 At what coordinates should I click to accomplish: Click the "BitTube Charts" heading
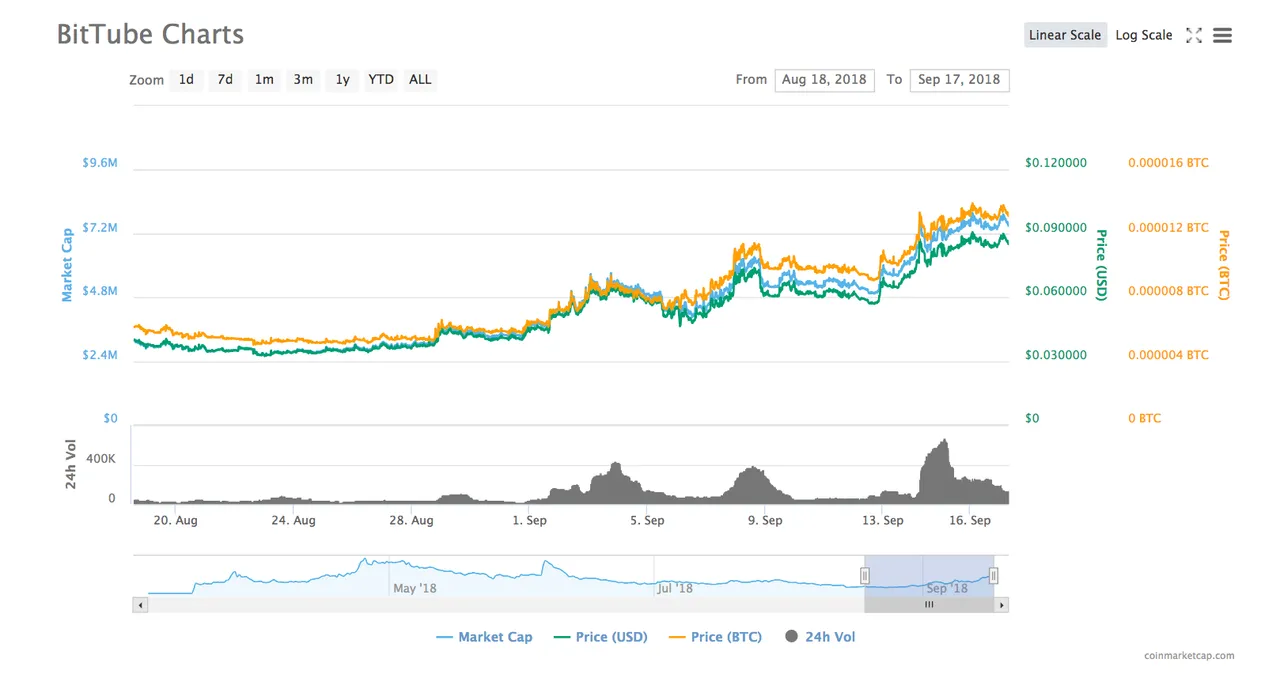150,34
